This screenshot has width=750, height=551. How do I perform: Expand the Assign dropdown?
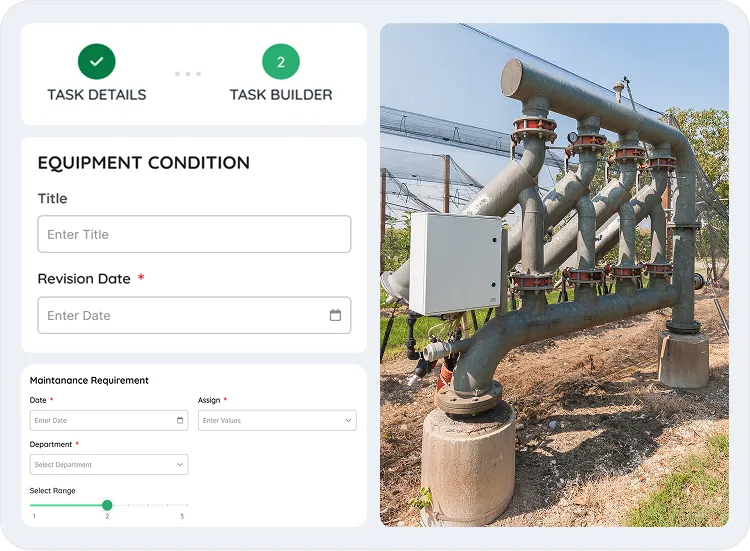(277, 420)
